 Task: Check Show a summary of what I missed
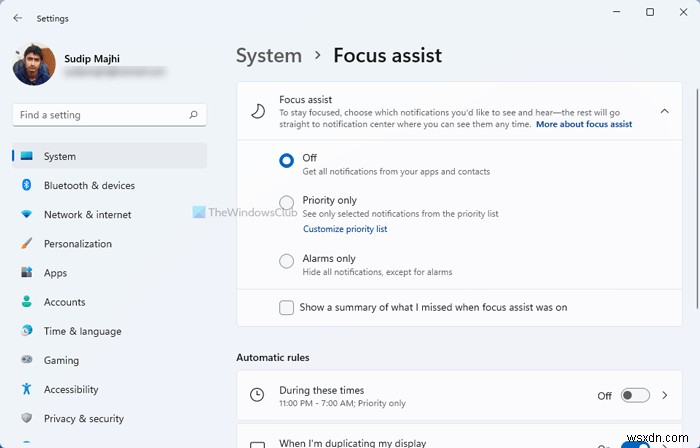tap(286, 307)
